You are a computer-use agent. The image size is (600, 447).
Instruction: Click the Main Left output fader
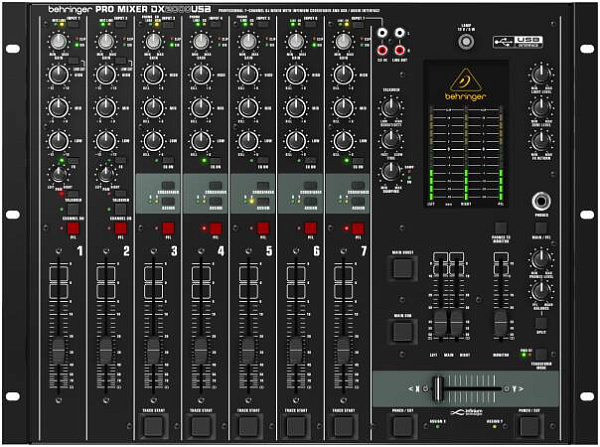tap(440, 323)
